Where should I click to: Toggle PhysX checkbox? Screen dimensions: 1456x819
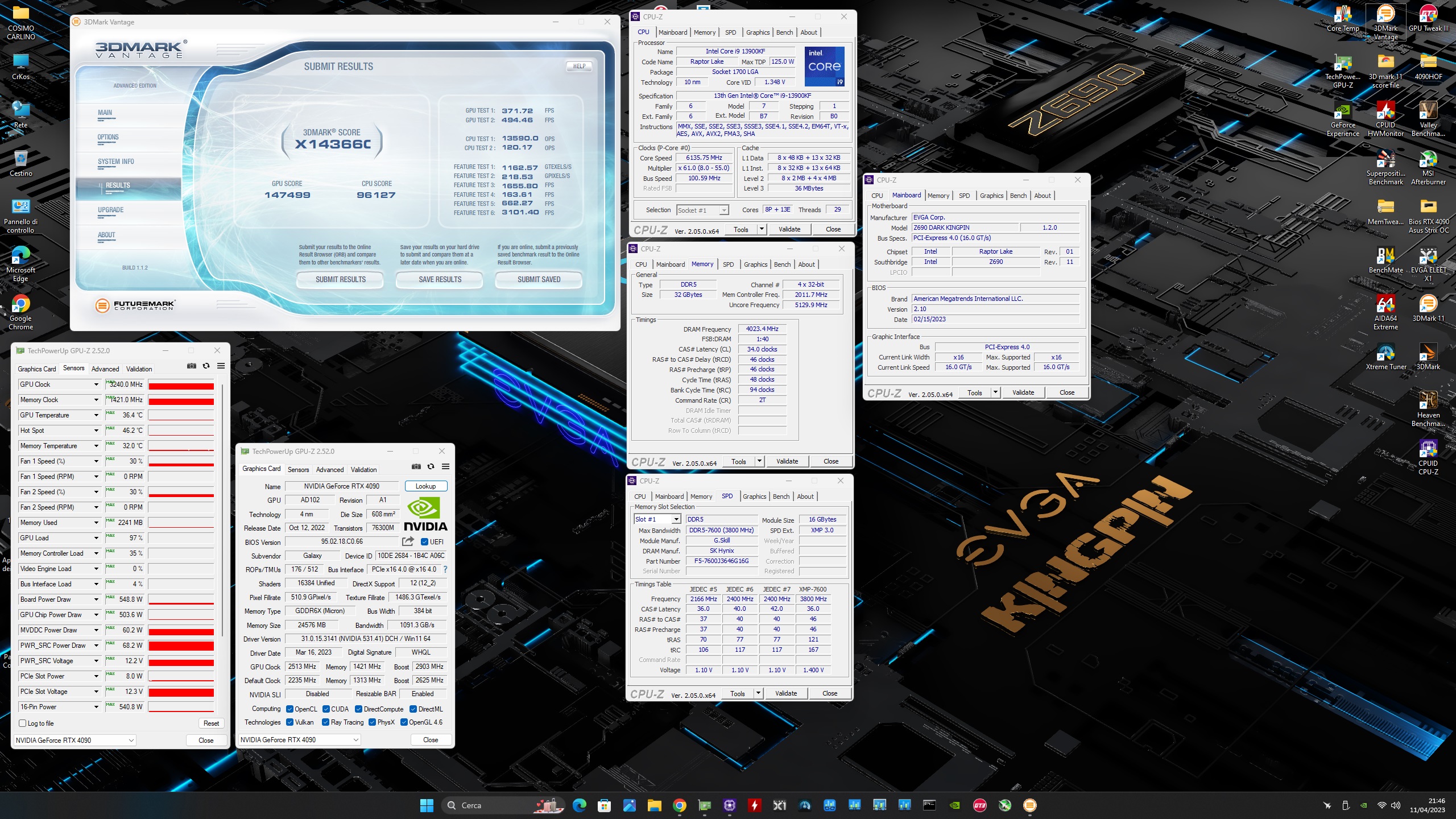coord(372,722)
